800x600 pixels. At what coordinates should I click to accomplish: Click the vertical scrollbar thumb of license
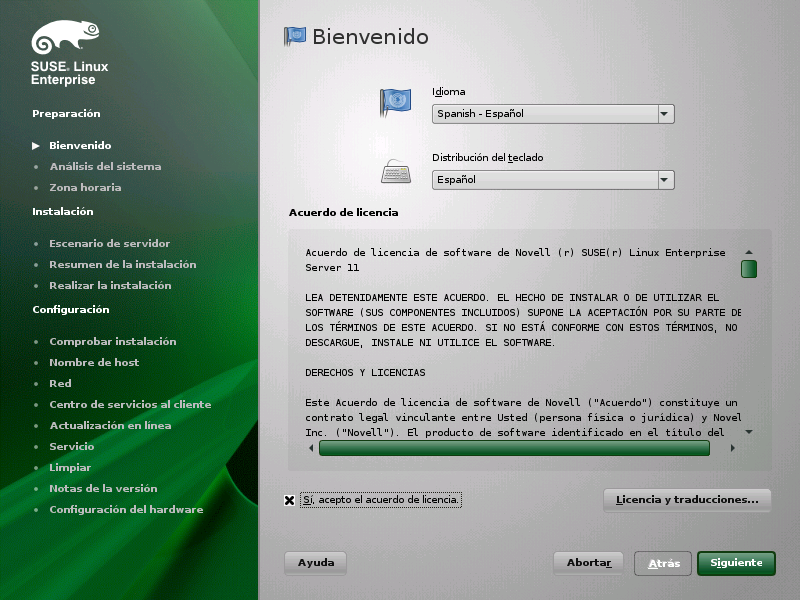point(749,269)
